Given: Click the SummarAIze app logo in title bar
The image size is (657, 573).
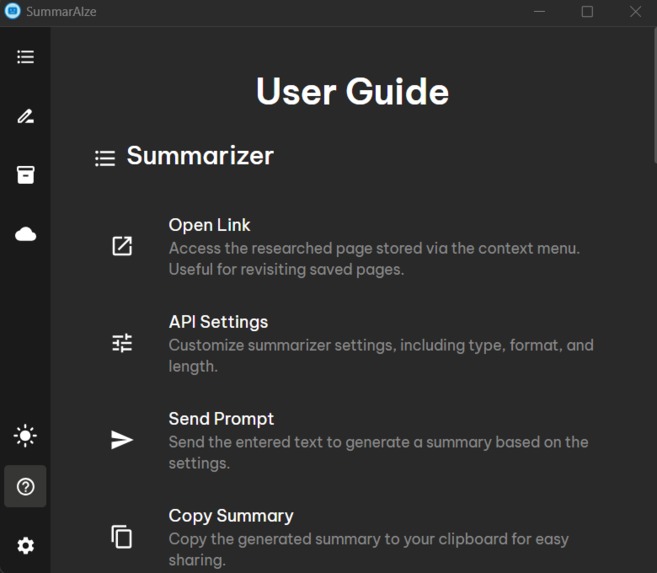Looking at the screenshot, I should point(12,11).
